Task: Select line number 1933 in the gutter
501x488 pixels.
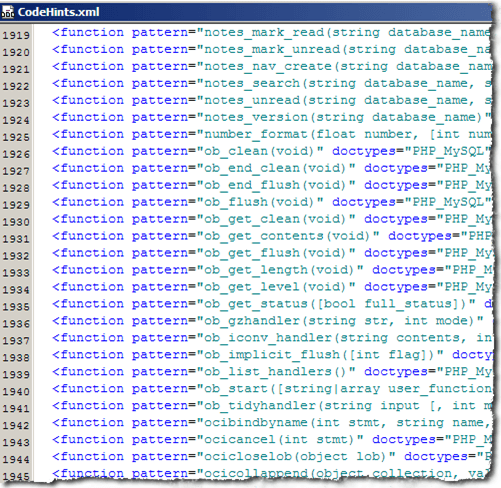Action: [x=16, y=273]
